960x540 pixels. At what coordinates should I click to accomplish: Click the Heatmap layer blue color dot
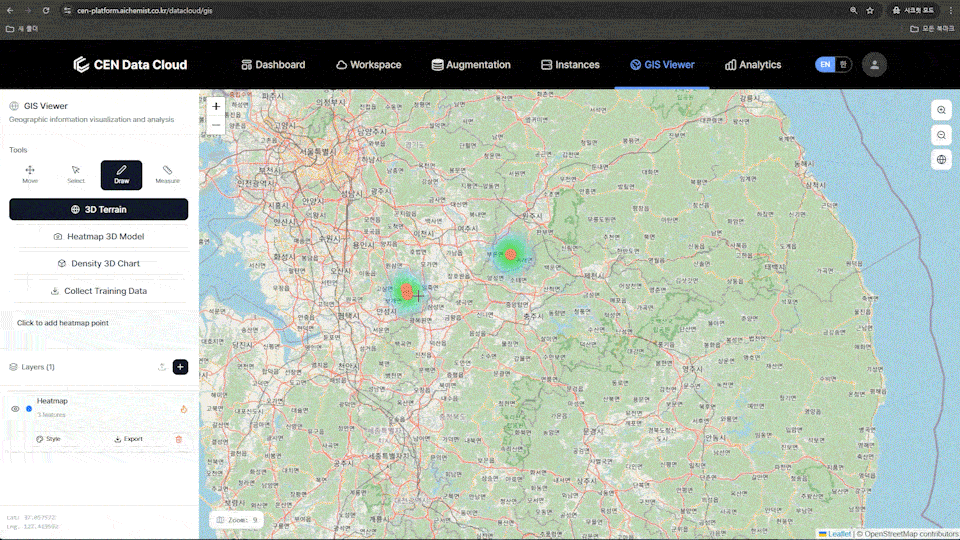tap(29, 409)
